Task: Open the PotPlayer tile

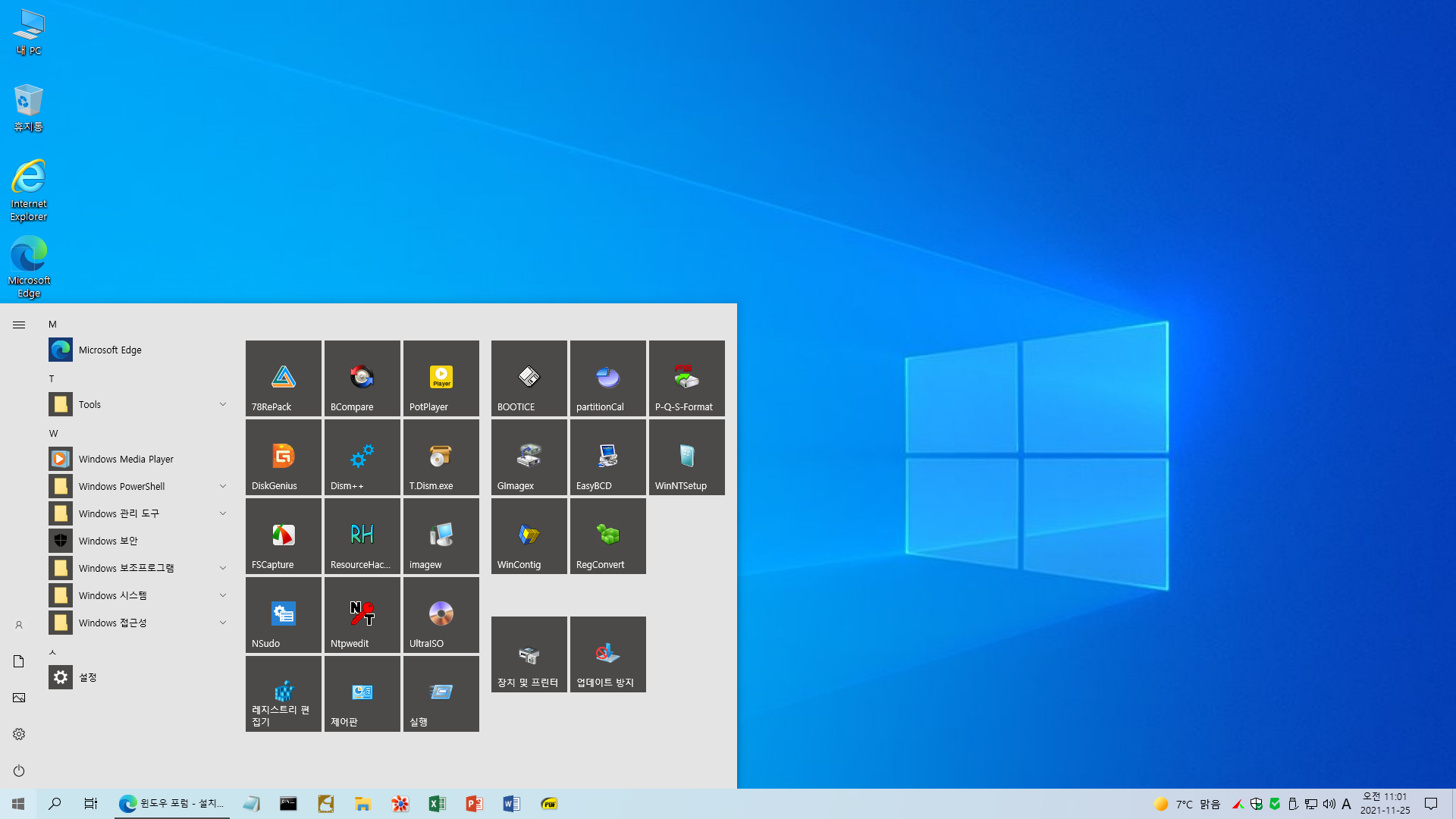Action: pyautogui.click(x=441, y=378)
